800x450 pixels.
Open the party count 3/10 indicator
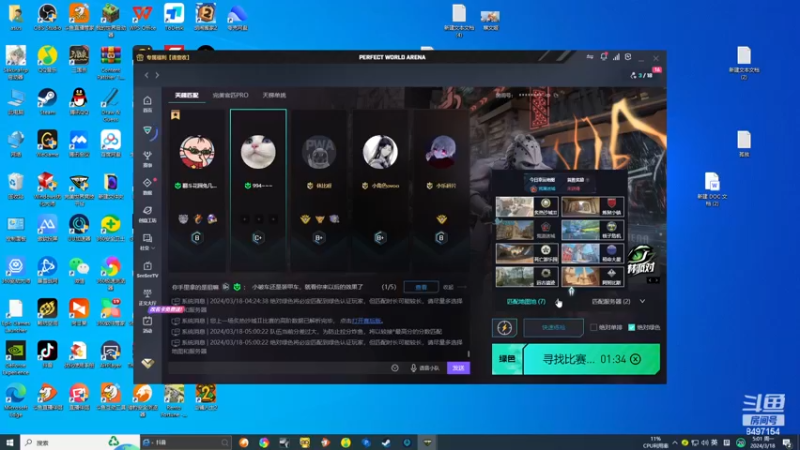pyautogui.click(x=642, y=75)
